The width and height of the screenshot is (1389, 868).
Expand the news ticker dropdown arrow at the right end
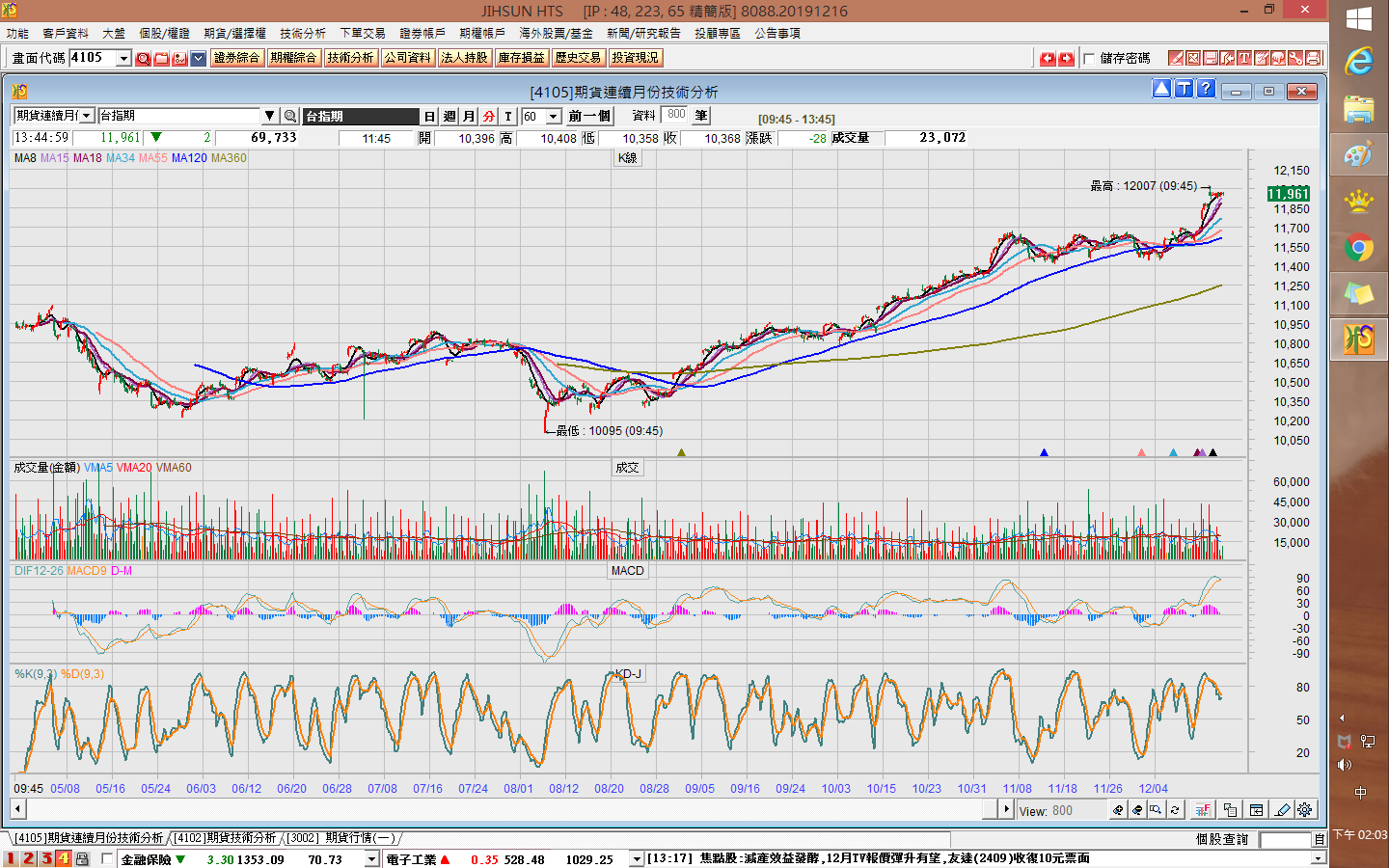(x=1320, y=858)
